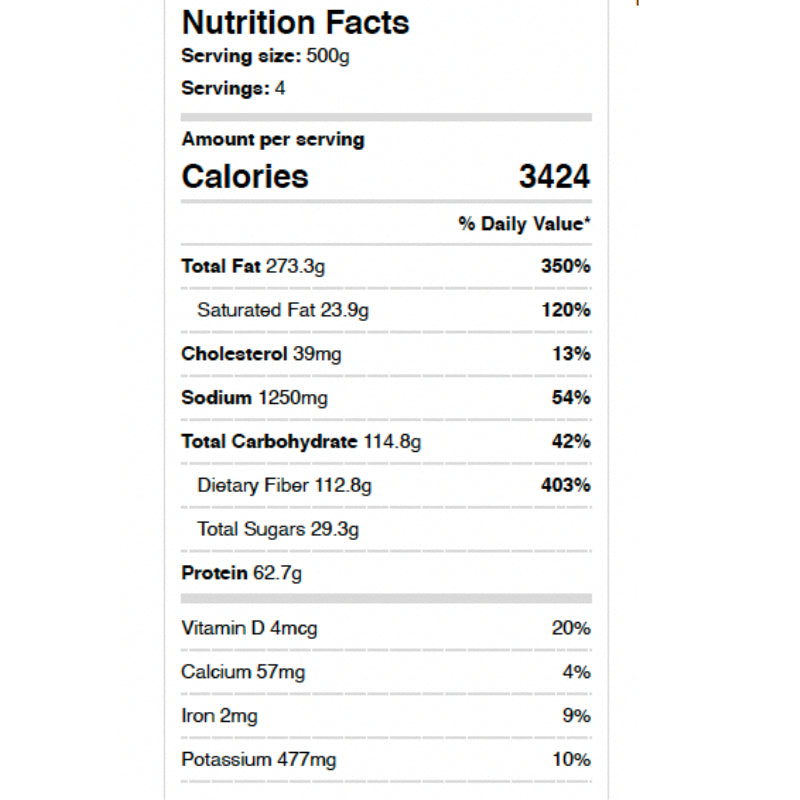This screenshot has width=800, height=800.
Task: Select the Protein 62.7g row
Action: point(241,574)
